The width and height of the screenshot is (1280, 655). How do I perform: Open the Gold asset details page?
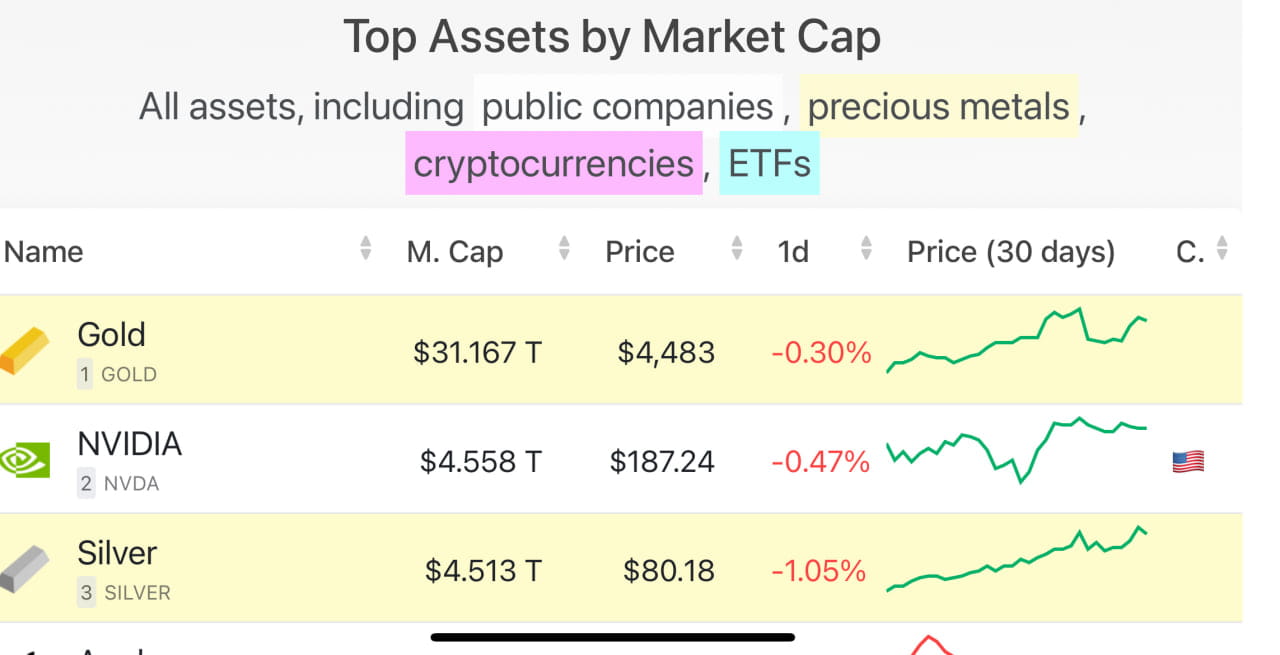click(111, 334)
